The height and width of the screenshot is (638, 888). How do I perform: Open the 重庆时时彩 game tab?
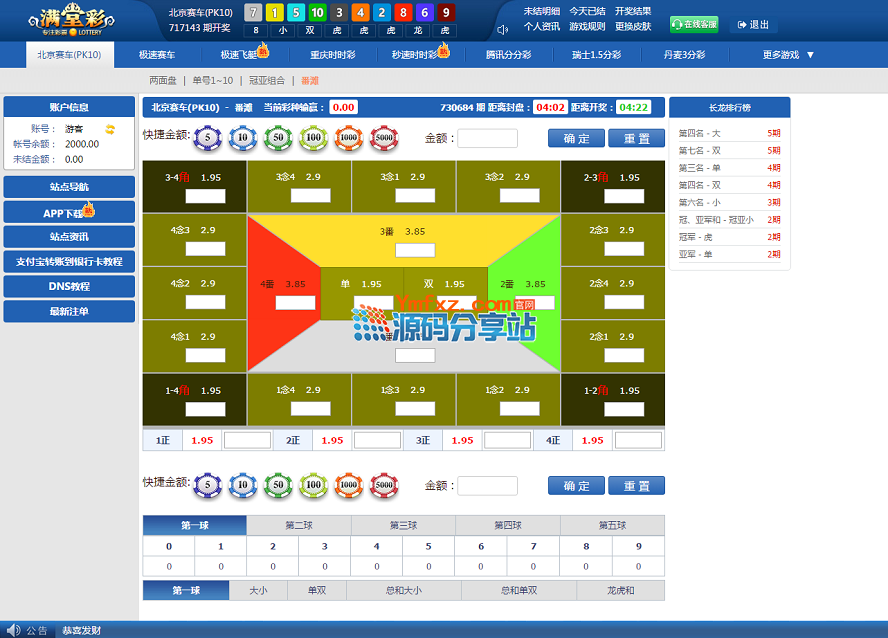pos(332,55)
